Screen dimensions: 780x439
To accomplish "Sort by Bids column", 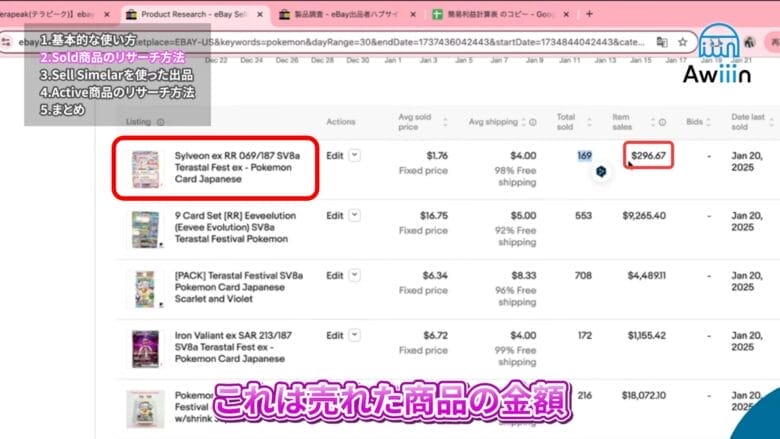I will [x=708, y=122].
